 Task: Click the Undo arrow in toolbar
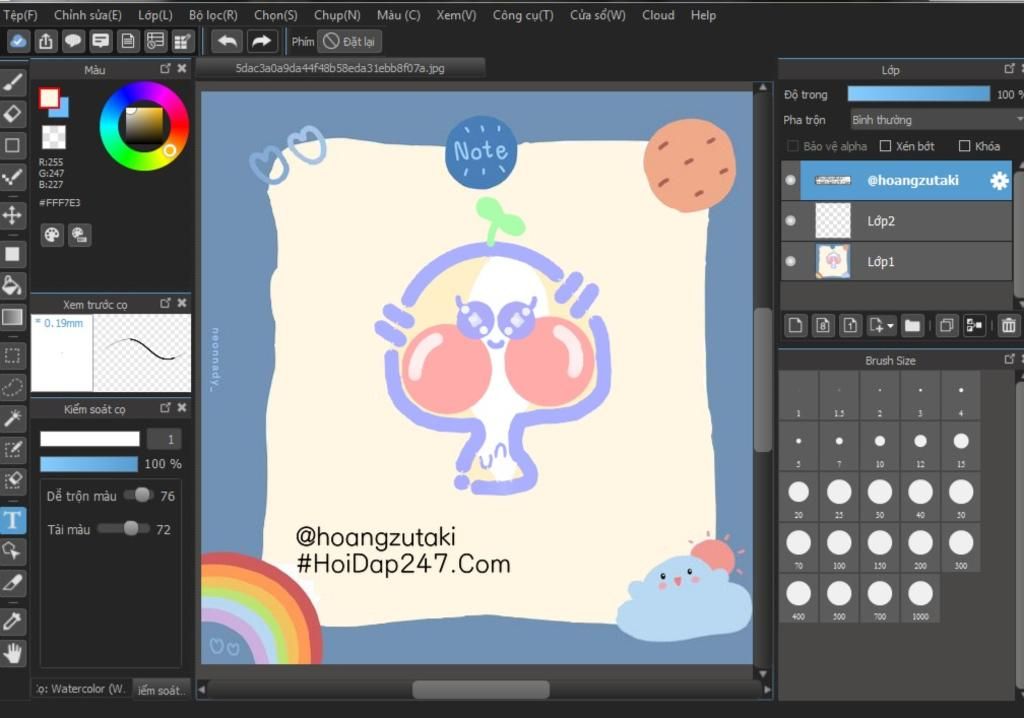point(227,41)
